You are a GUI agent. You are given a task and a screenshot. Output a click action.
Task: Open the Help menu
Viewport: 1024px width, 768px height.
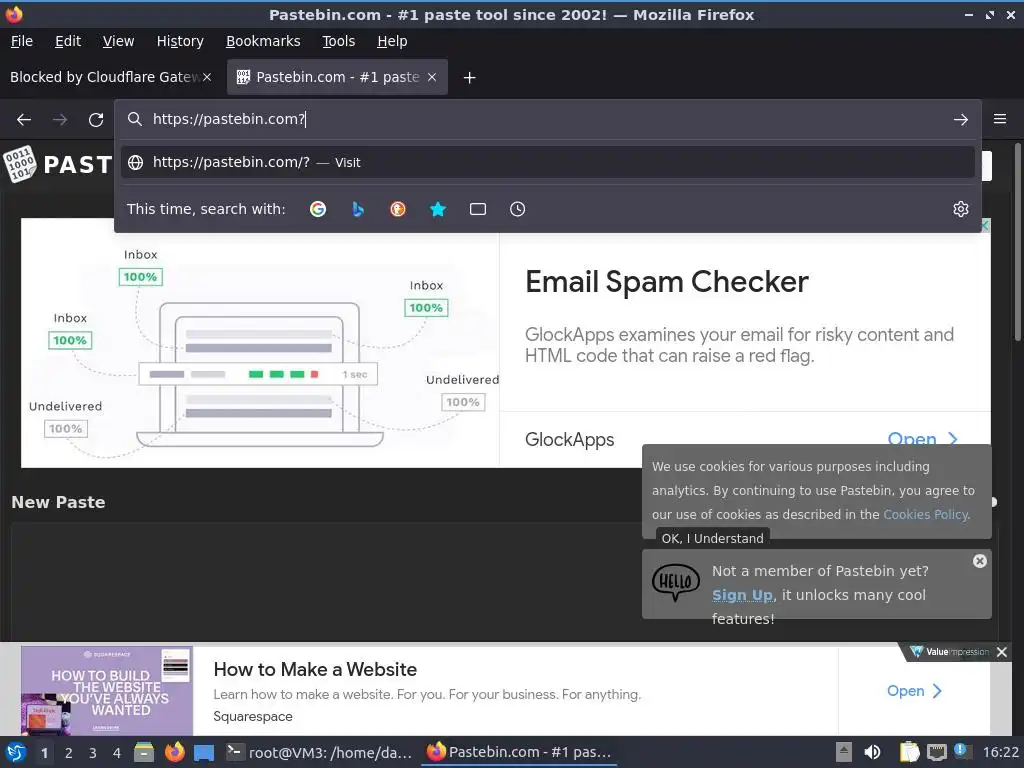click(x=392, y=41)
